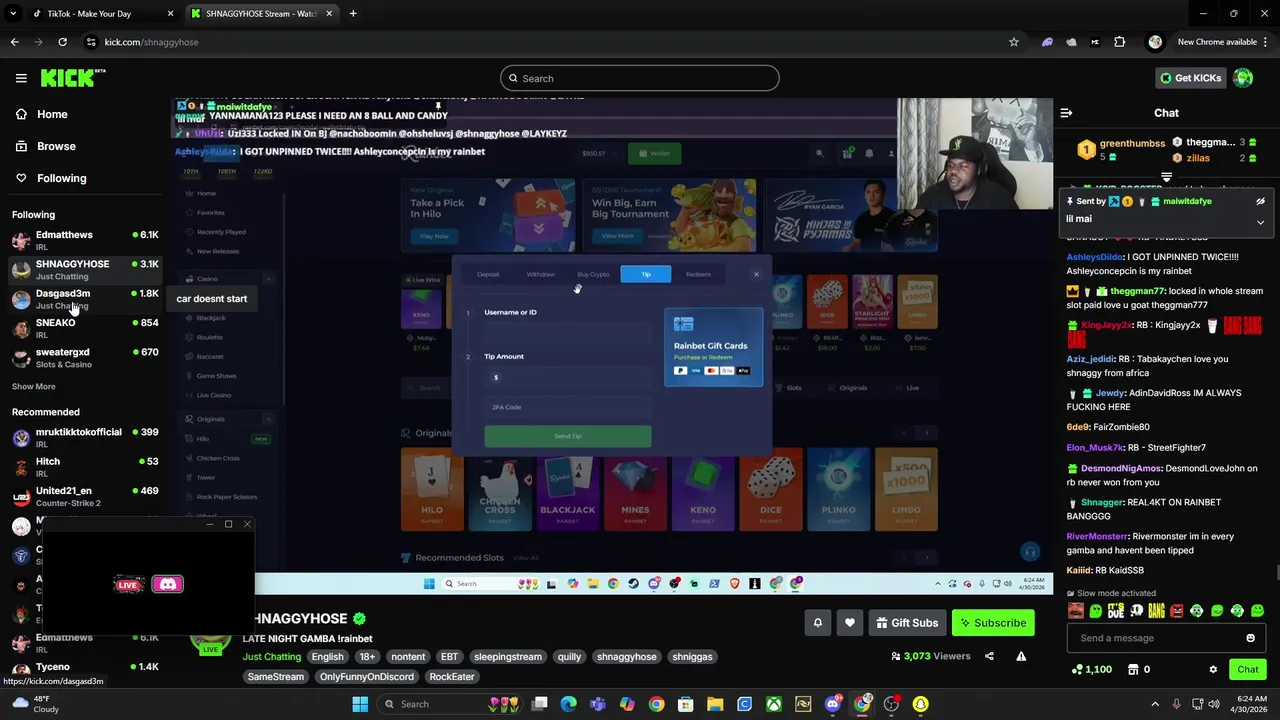Report the stream warning icon
The width and height of the screenshot is (1280, 720).
click(x=1021, y=656)
